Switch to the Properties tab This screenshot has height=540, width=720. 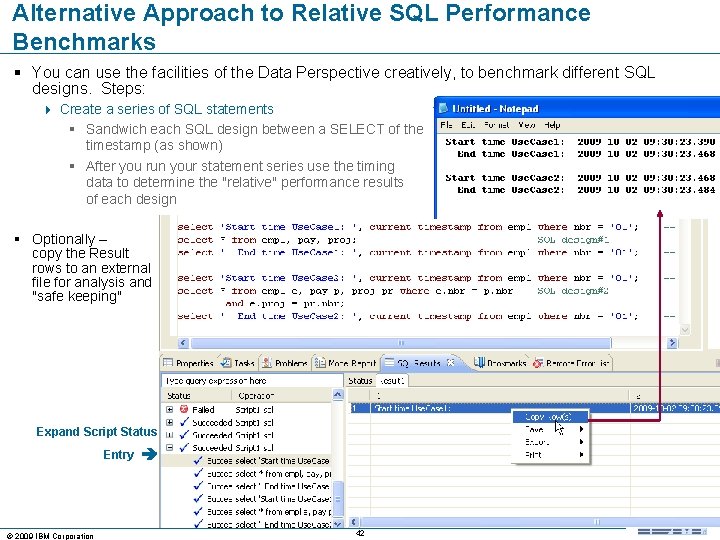pyautogui.click(x=189, y=363)
